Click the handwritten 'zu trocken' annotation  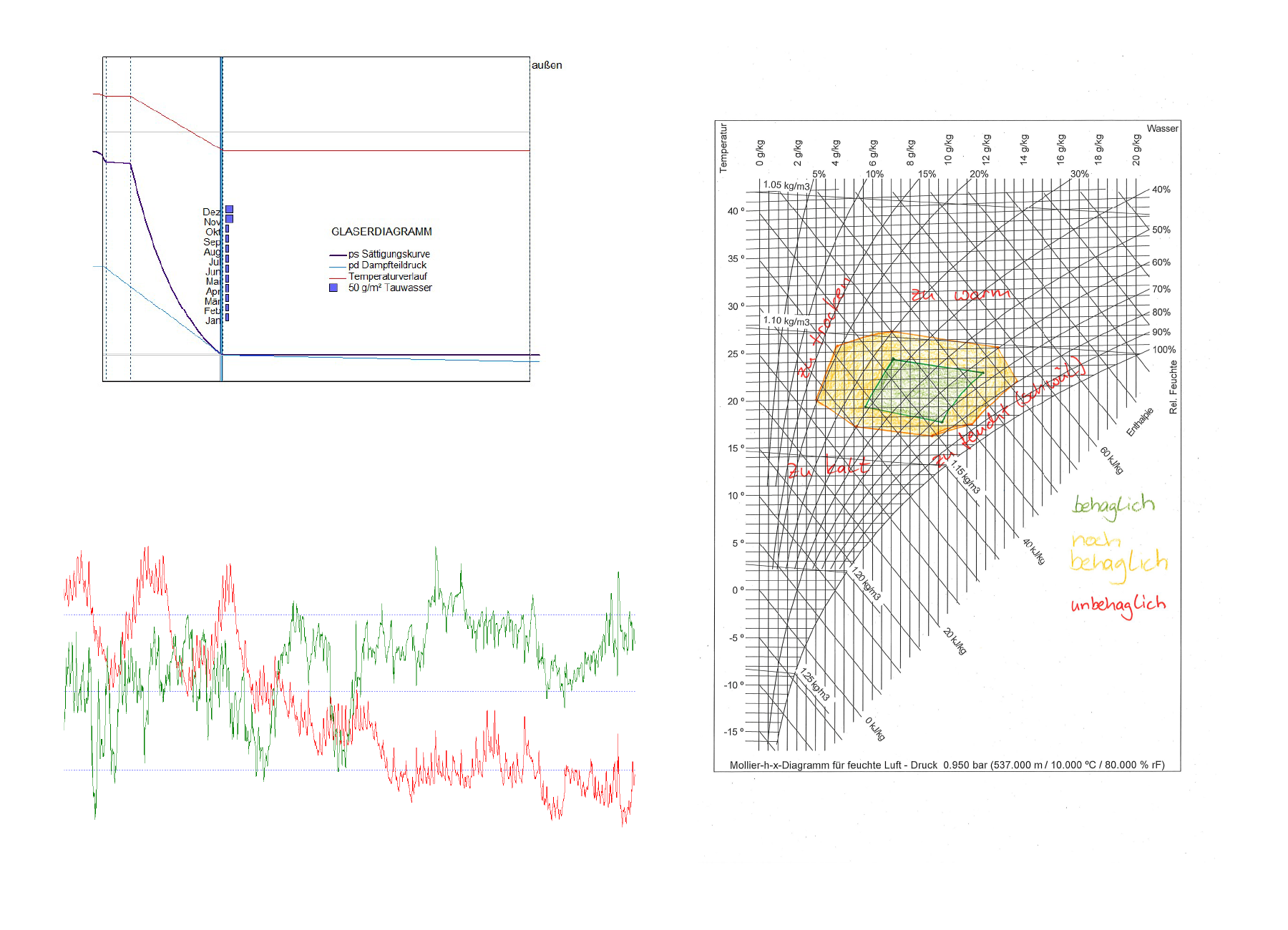[x=825, y=328]
